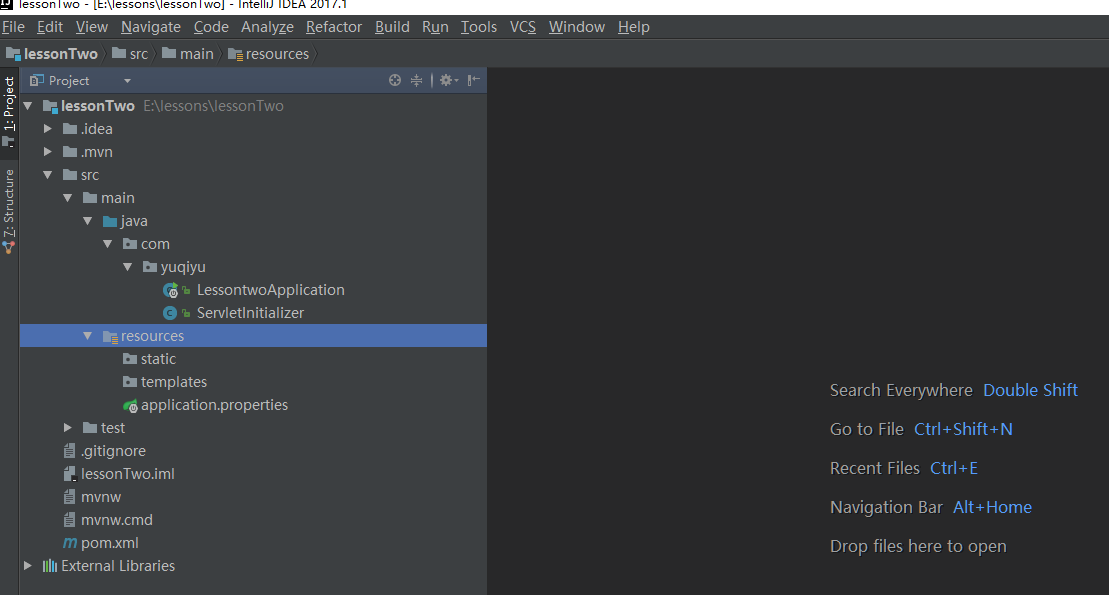Open the Tools menu
This screenshot has height=595, width=1109.
pyautogui.click(x=479, y=27)
